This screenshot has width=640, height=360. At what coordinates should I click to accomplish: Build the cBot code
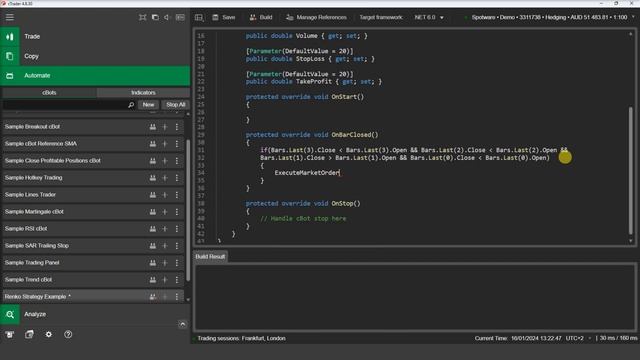[261, 17]
